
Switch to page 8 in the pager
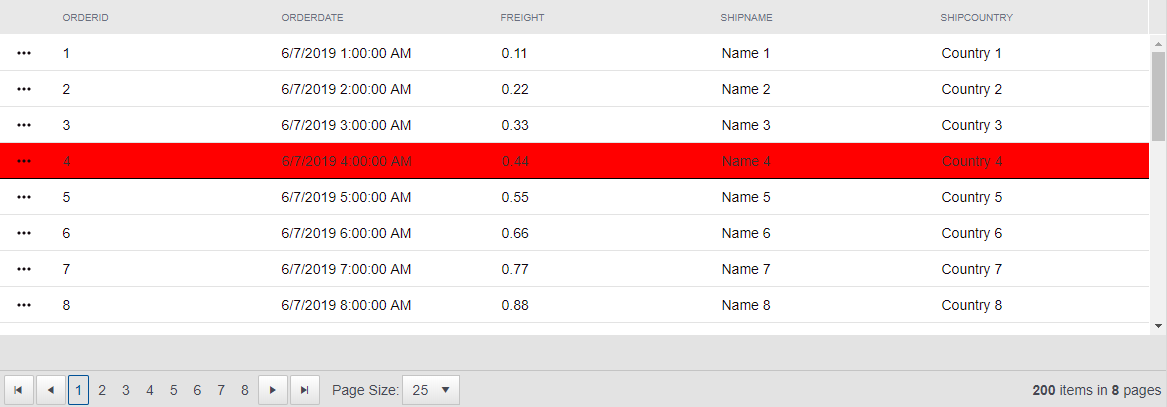245,390
